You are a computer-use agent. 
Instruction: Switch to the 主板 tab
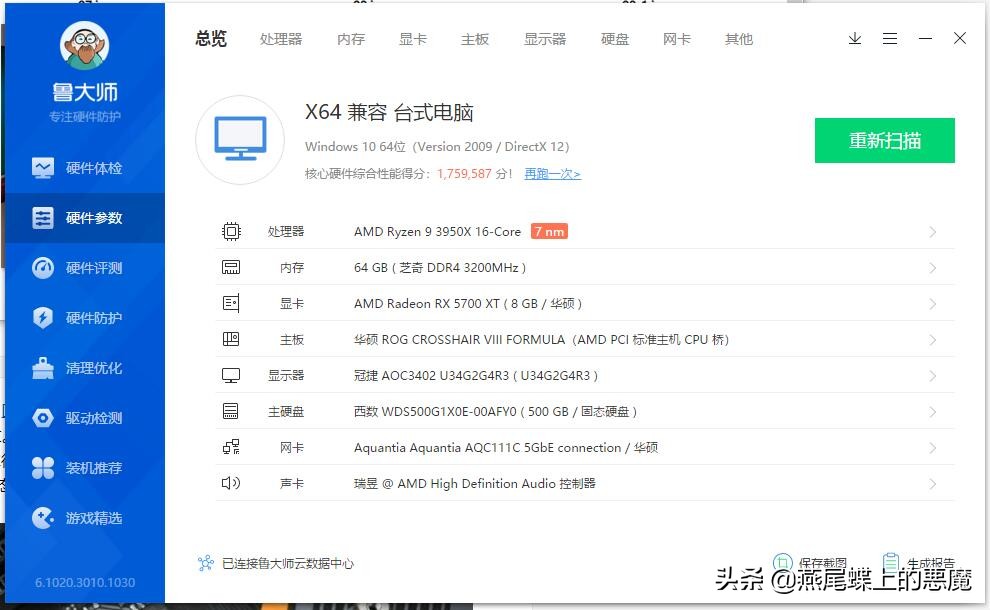475,39
